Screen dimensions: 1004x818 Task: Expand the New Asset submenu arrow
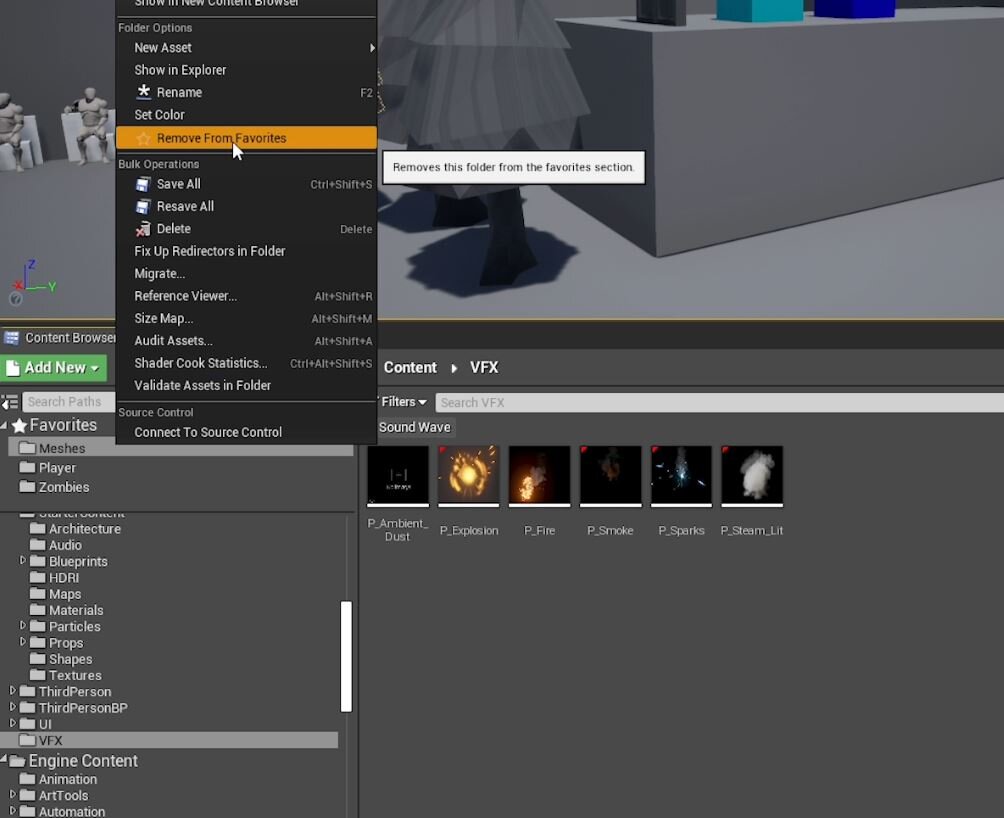pyautogui.click(x=371, y=47)
